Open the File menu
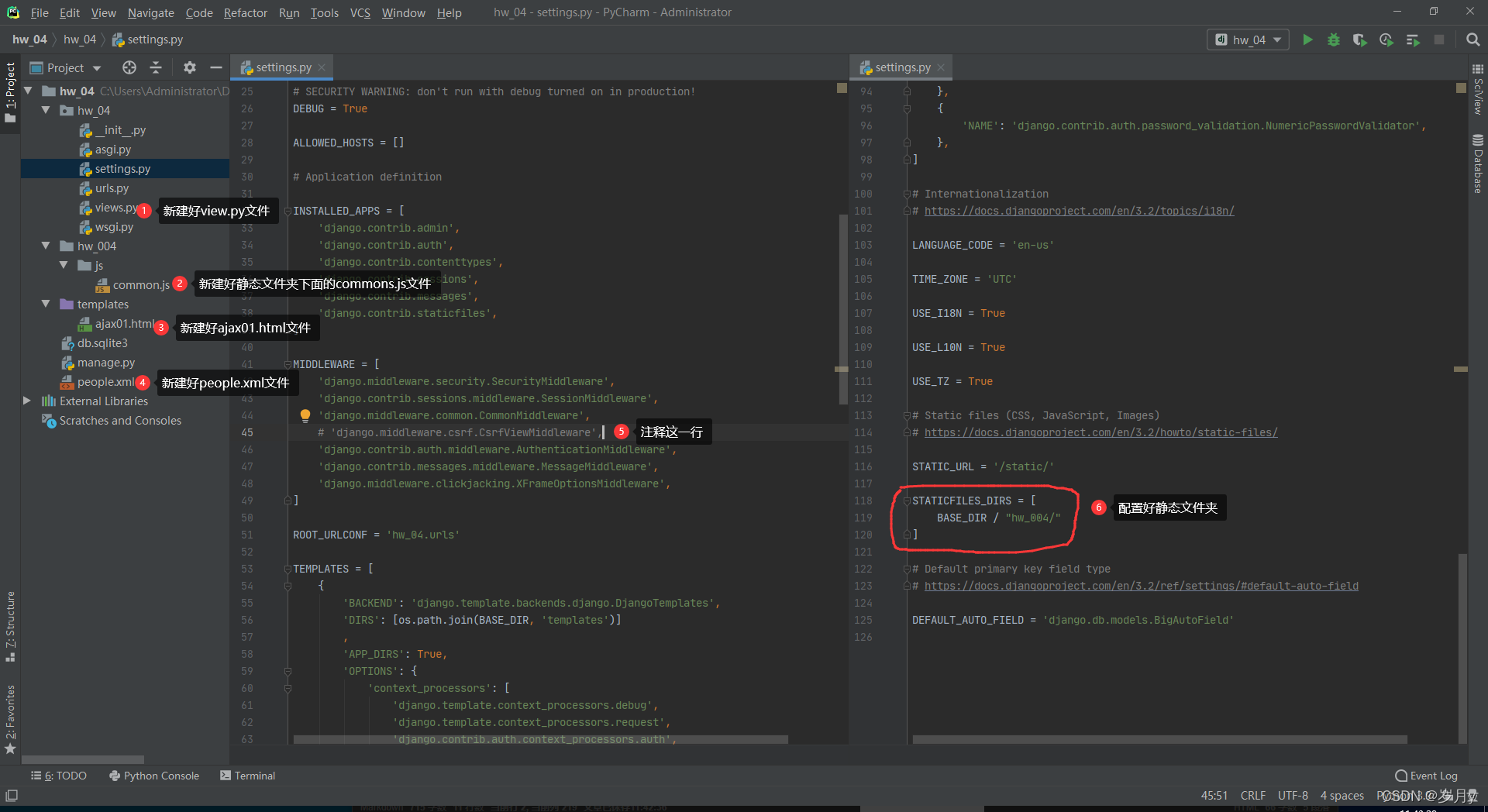This screenshot has width=1488, height=812. [x=40, y=12]
